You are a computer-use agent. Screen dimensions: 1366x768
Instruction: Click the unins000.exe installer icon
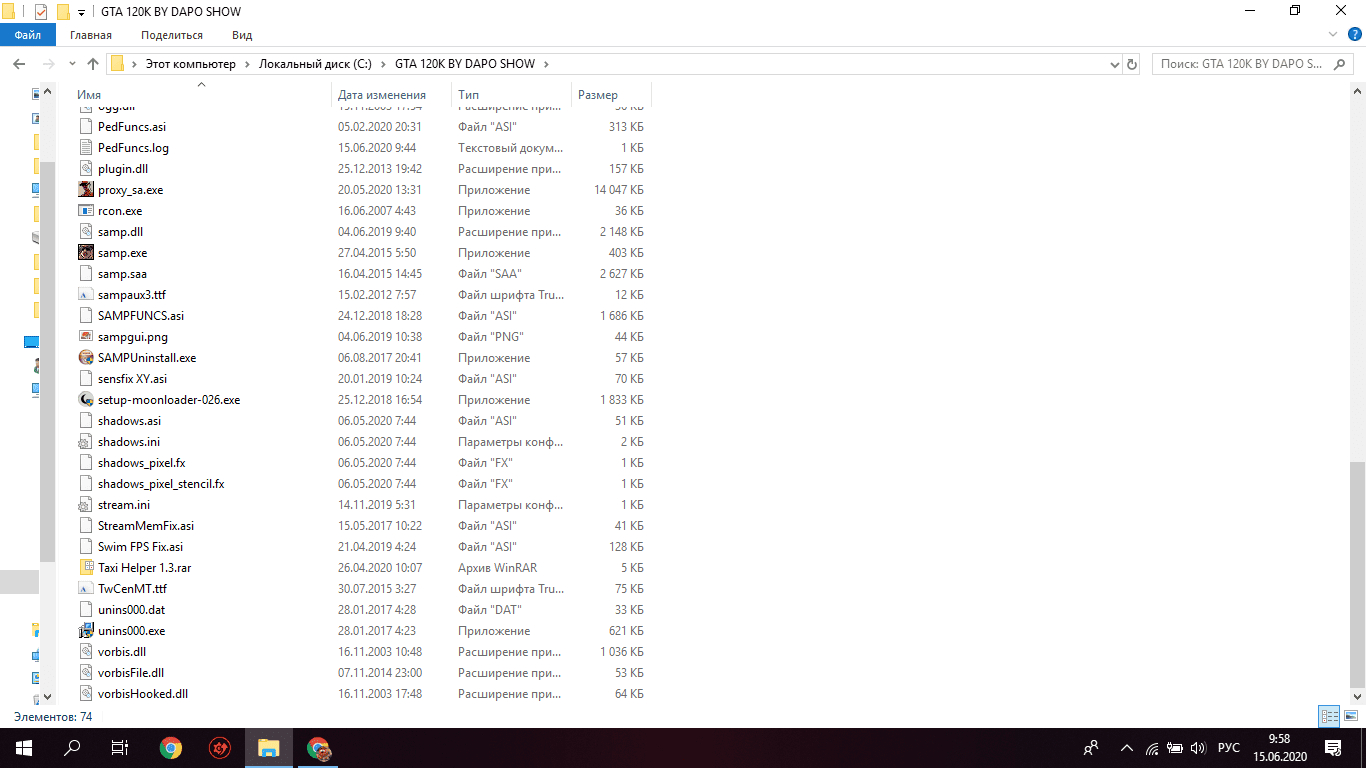pyautogui.click(x=86, y=631)
